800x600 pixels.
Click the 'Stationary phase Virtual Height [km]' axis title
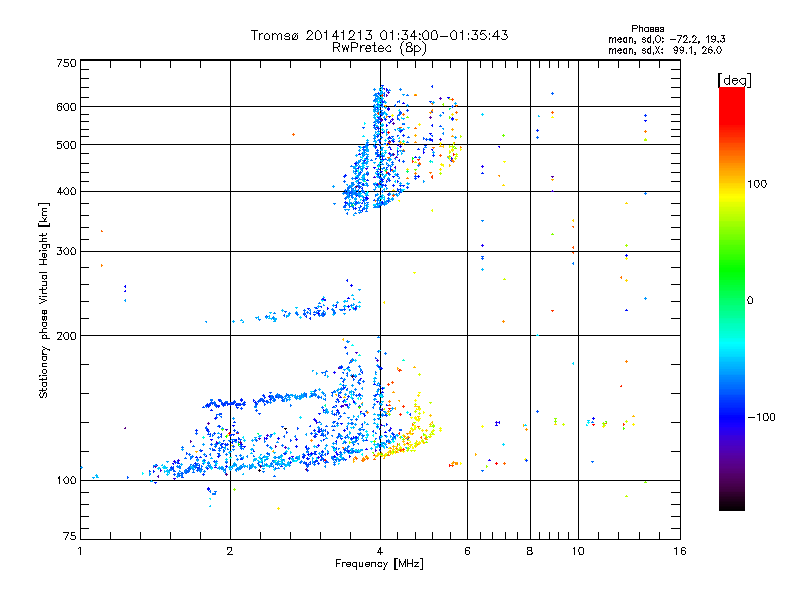[x=44, y=301]
